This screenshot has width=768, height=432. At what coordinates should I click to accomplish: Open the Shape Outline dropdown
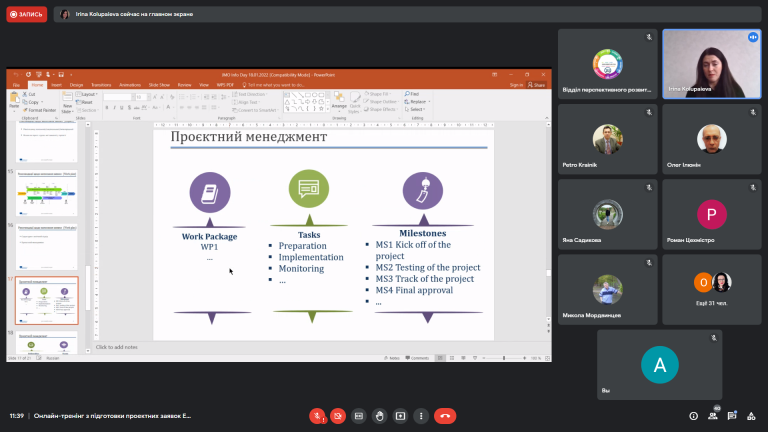click(x=382, y=102)
